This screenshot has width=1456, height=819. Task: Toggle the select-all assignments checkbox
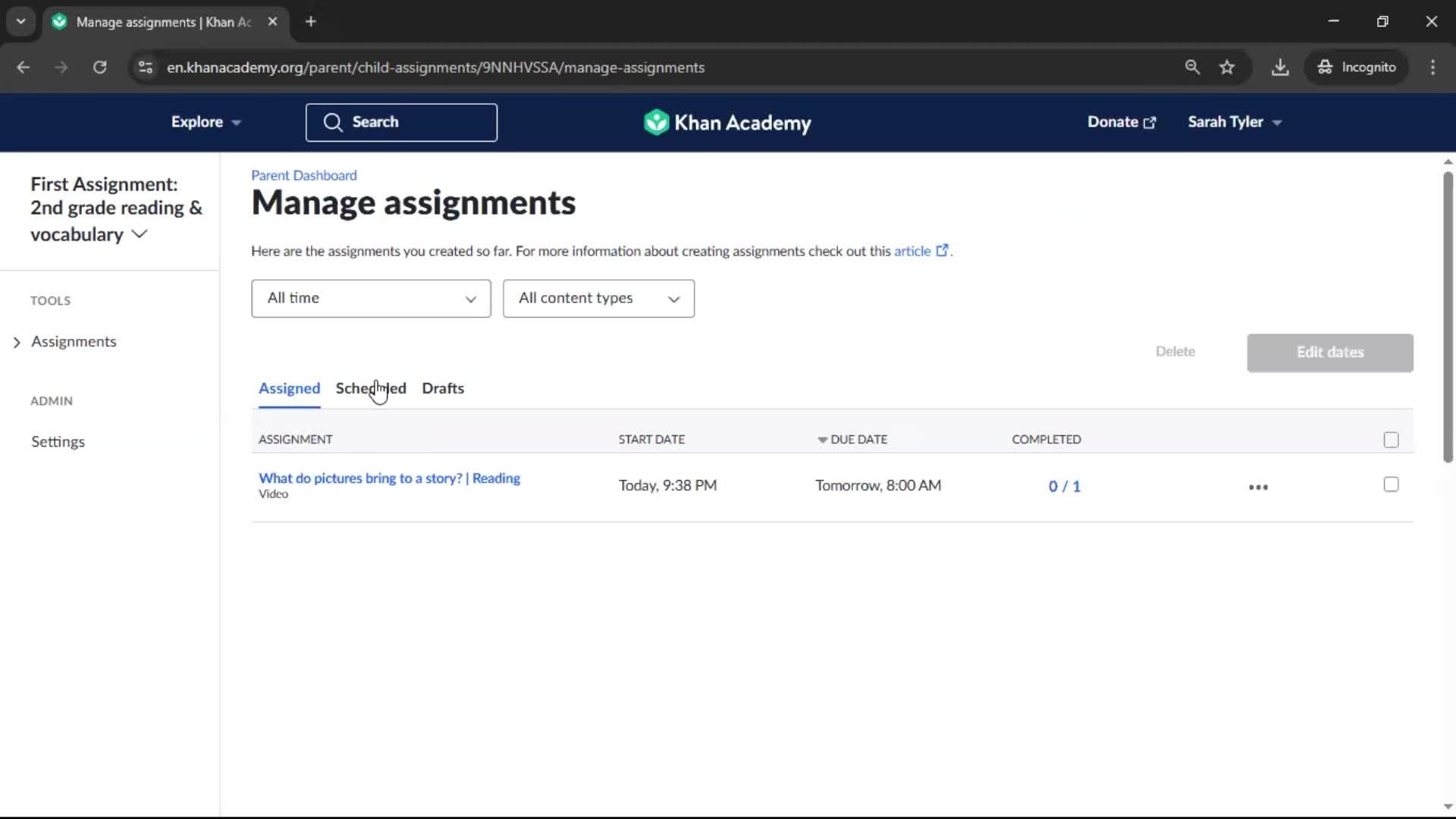click(x=1391, y=440)
